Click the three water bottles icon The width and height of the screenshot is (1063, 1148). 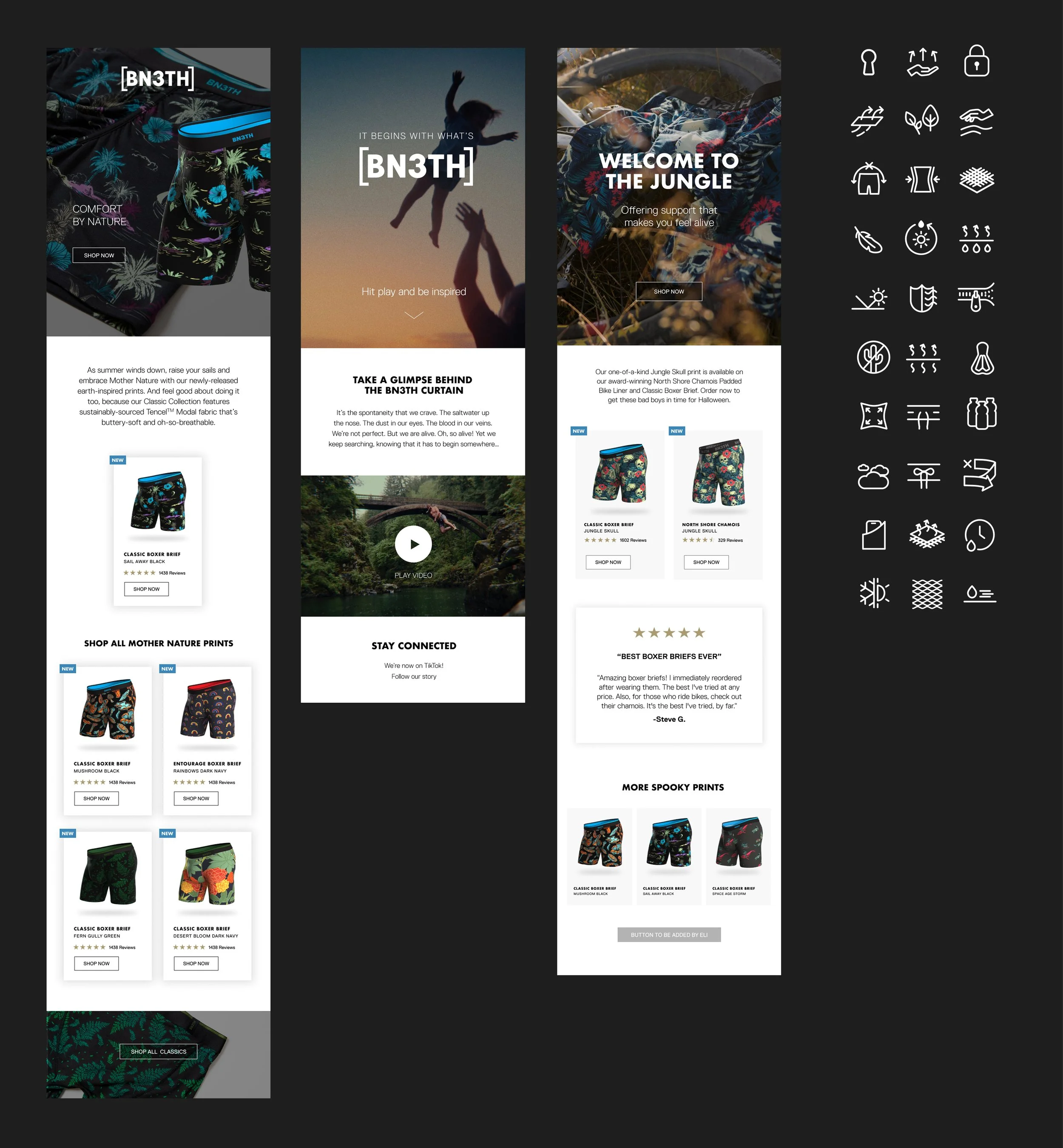[981, 414]
